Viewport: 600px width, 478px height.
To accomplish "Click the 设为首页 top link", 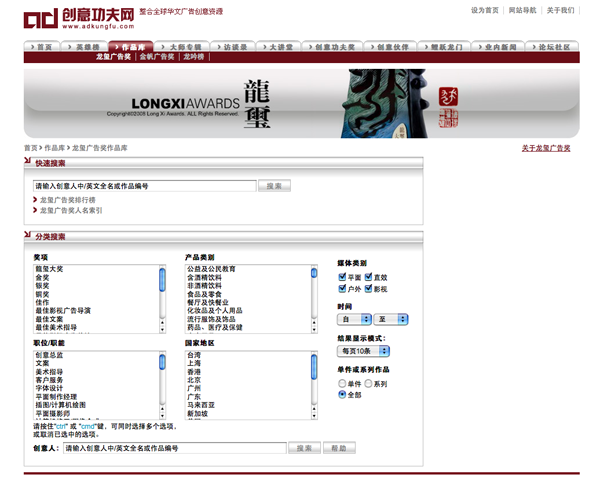I will [485, 10].
